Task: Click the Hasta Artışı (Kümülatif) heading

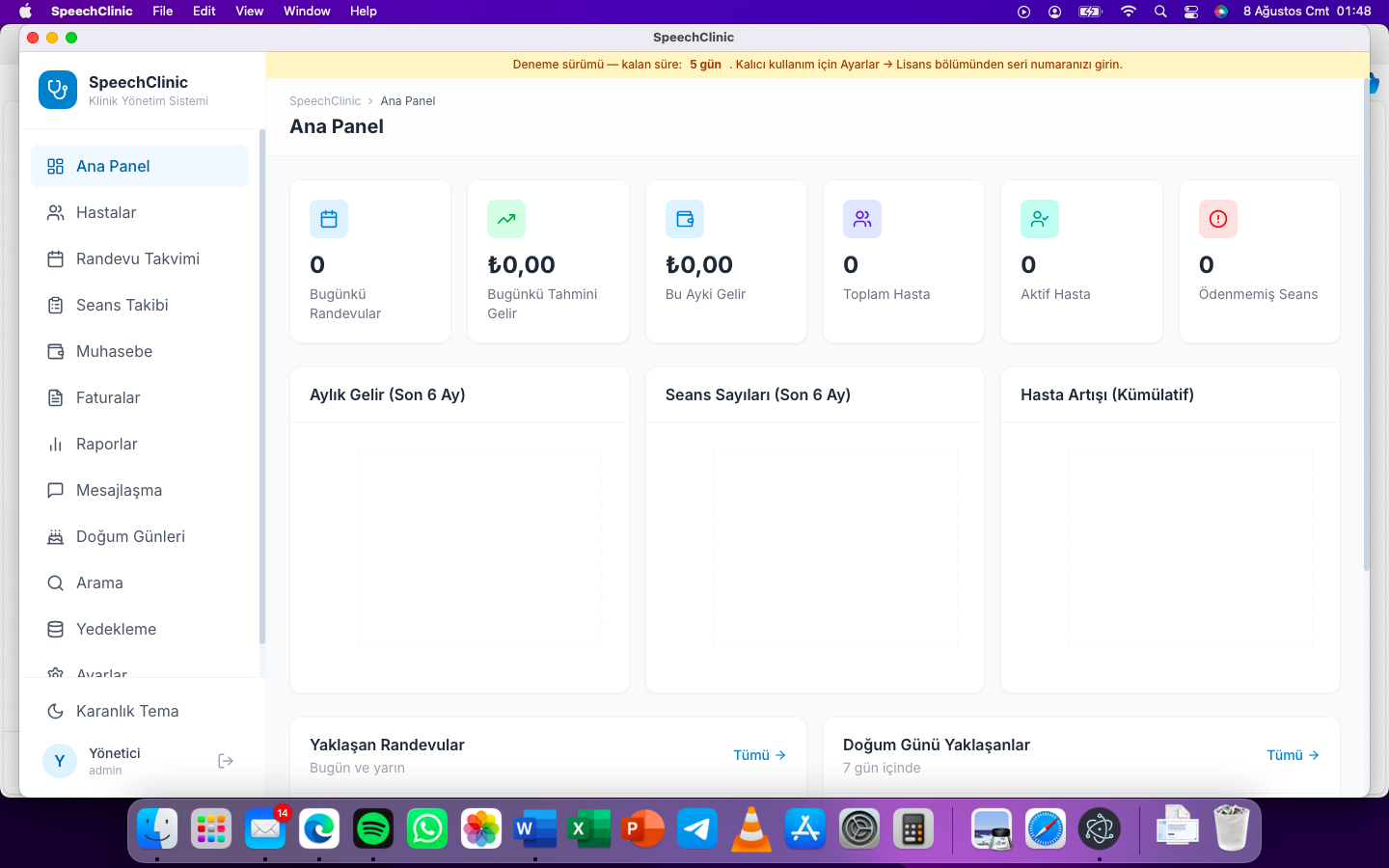Action: pos(1107,394)
